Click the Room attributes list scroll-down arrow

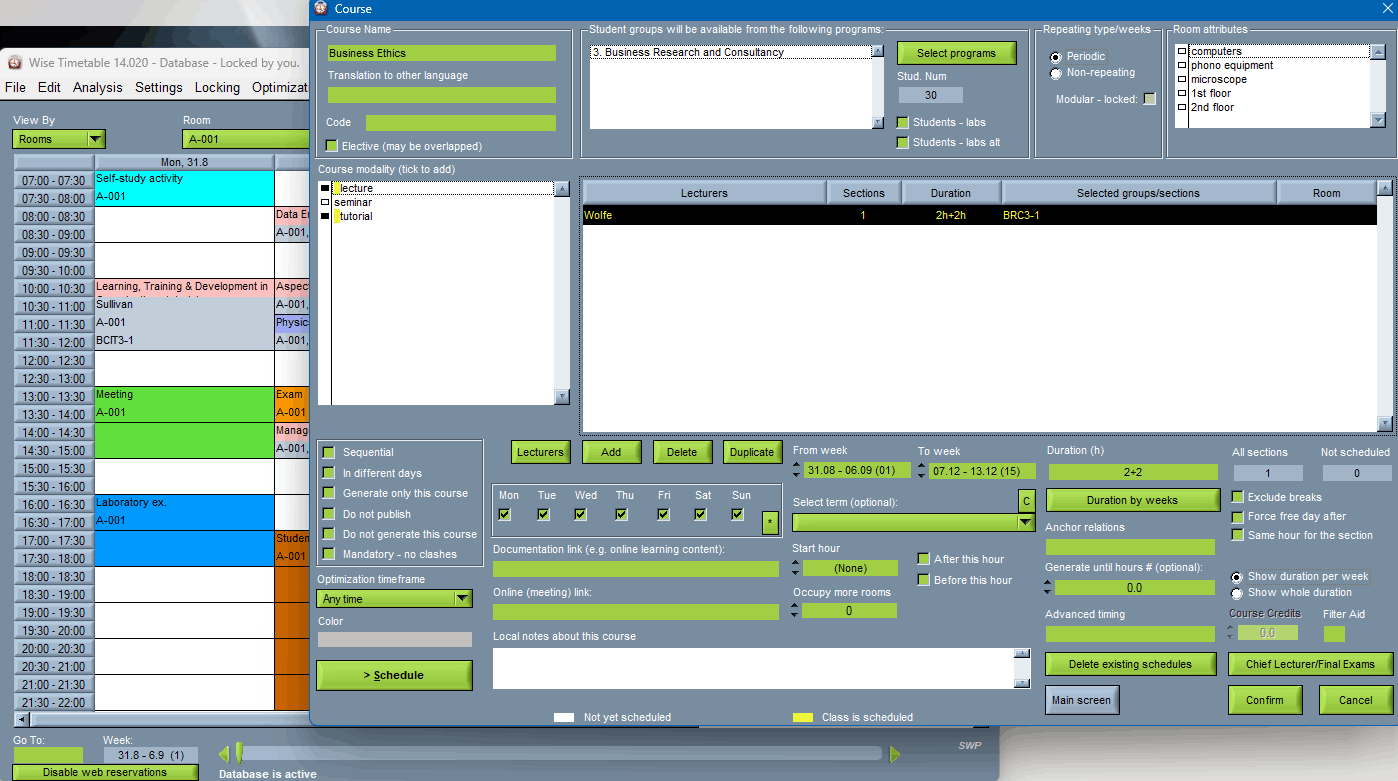pos(1377,121)
